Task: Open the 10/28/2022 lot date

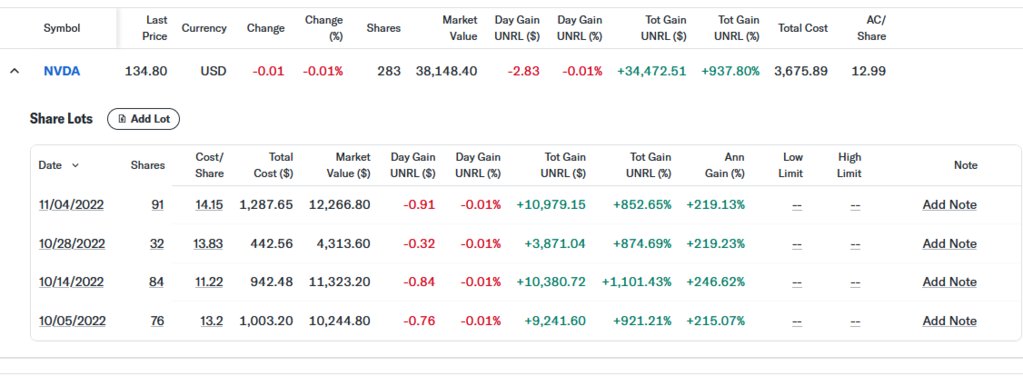Action: (72, 243)
